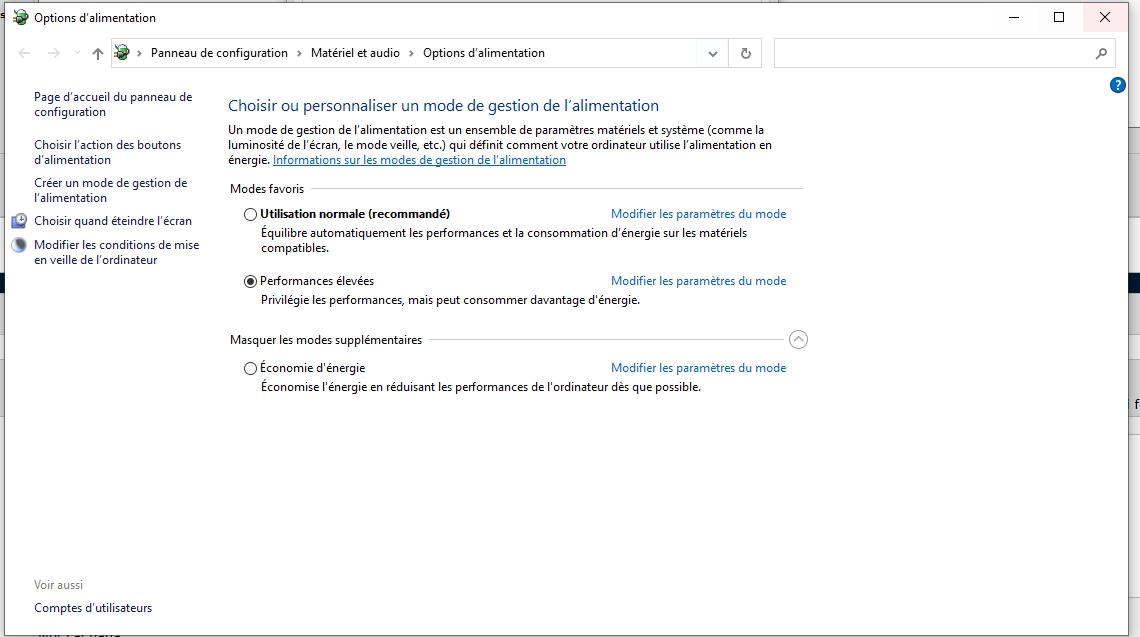Open the address bar history dropdown

click(x=712, y=53)
